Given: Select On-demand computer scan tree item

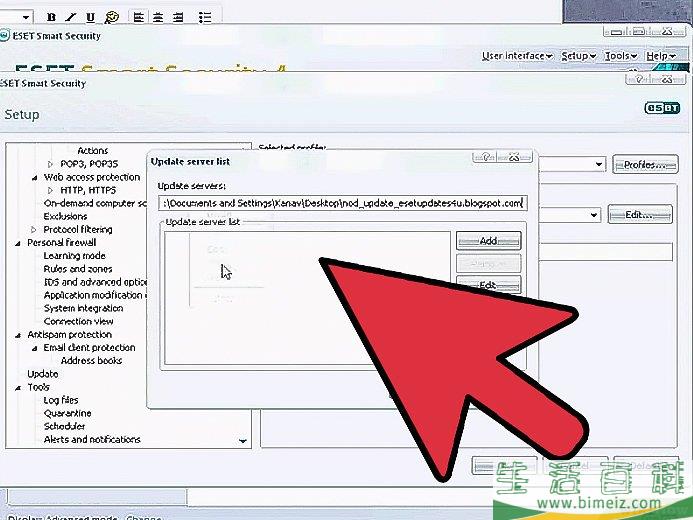Looking at the screenshot, I should [x=95, y=203].
